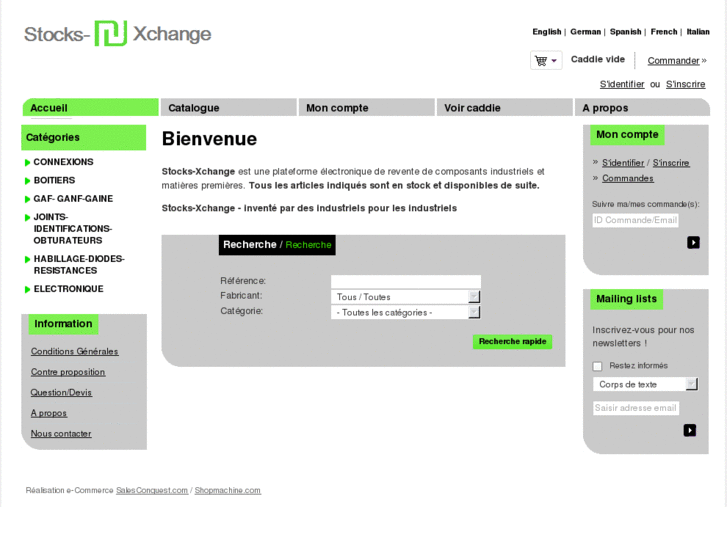The height and width of the screenshot is (545, 727).
Task: Open the ELECTRONIQUE category
Action: point(69,289)
